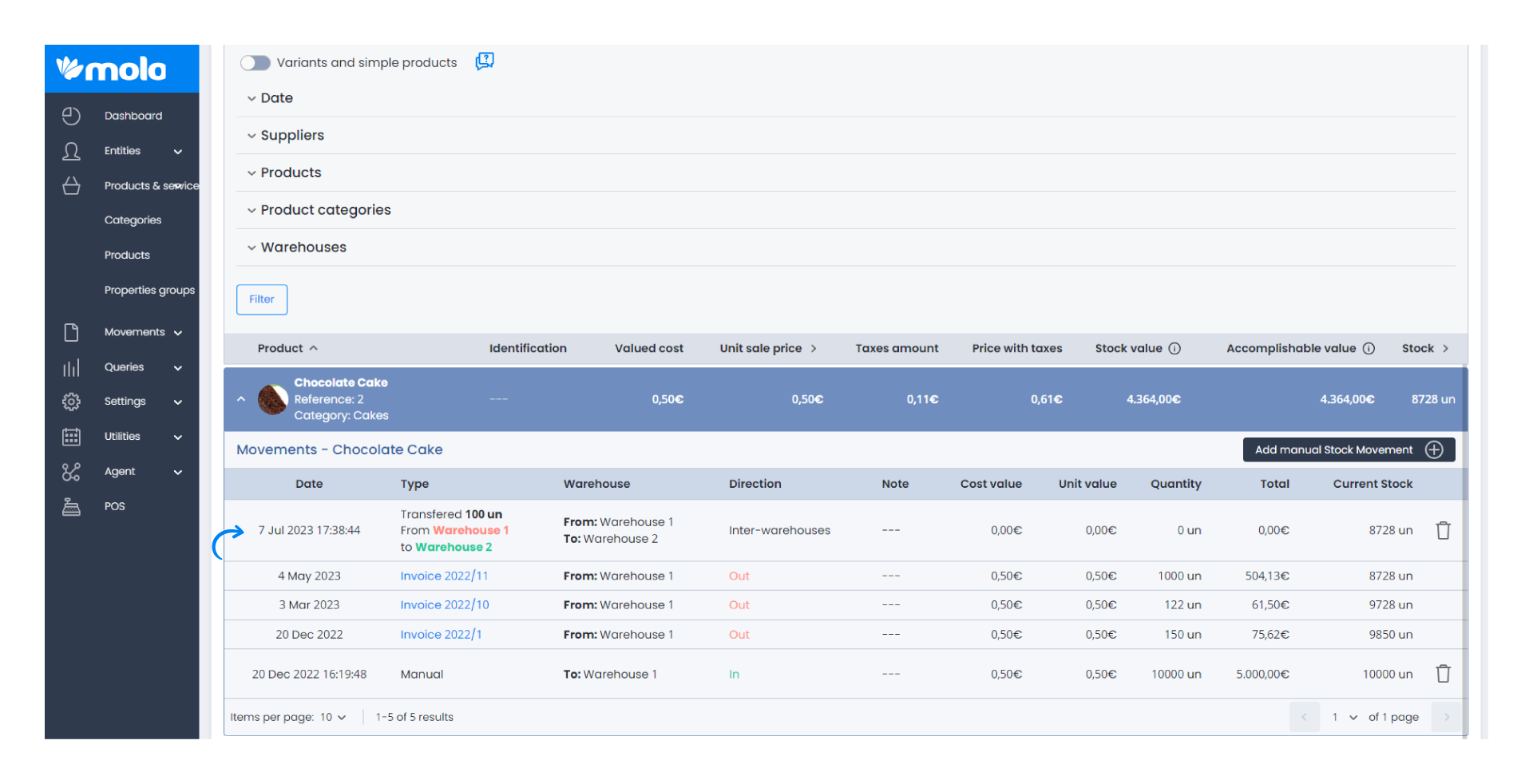This screenshot has width=1533, height=784.
Task: Click the Products & services basket icon
Action: (x=71, y=186)
